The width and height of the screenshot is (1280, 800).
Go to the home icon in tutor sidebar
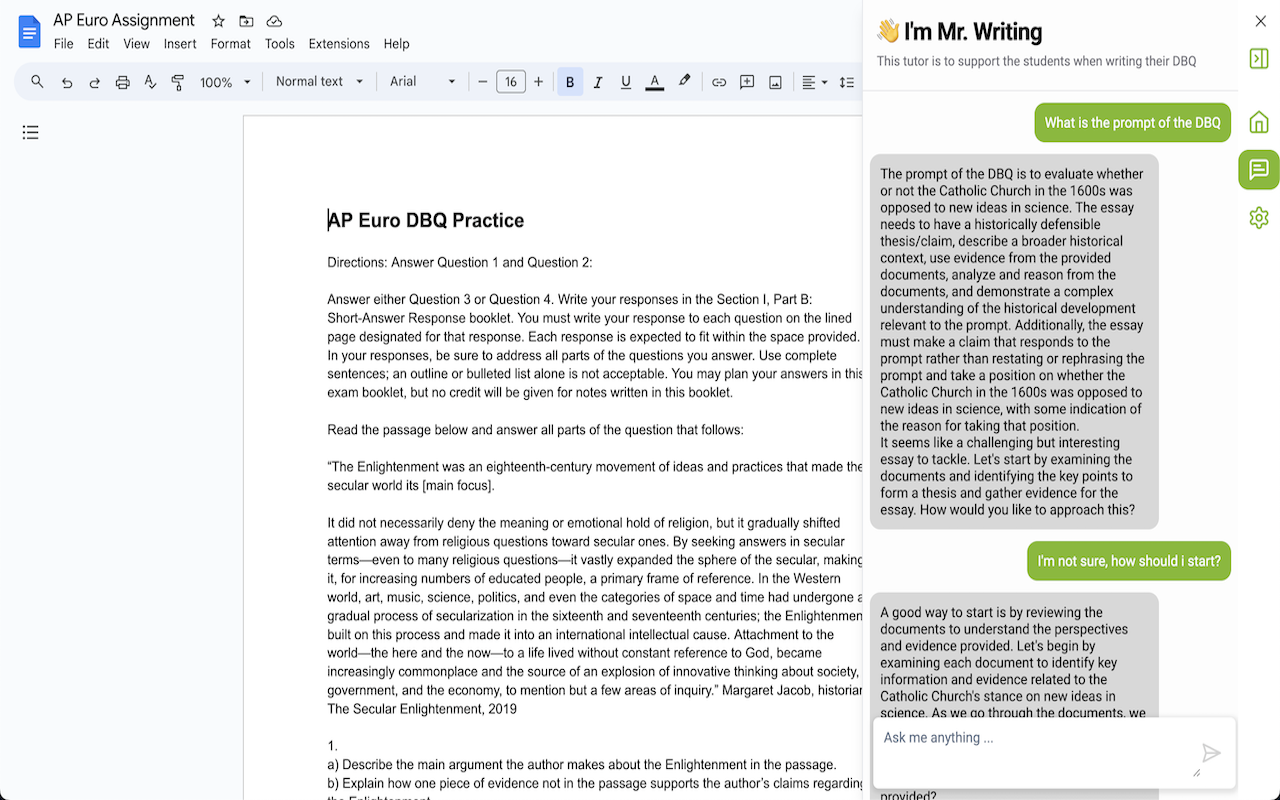1258,122
